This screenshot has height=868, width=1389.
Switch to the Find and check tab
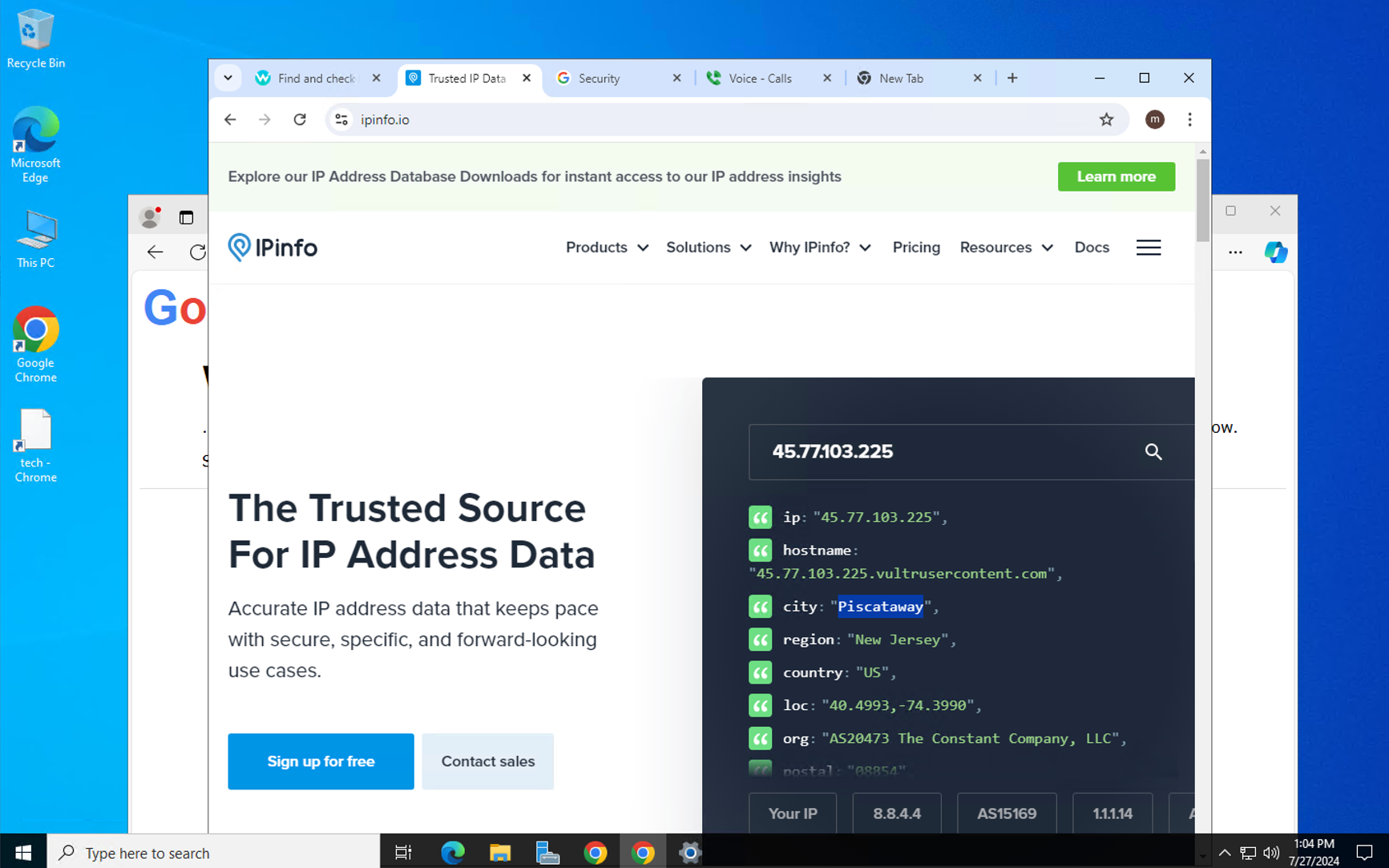317,79
